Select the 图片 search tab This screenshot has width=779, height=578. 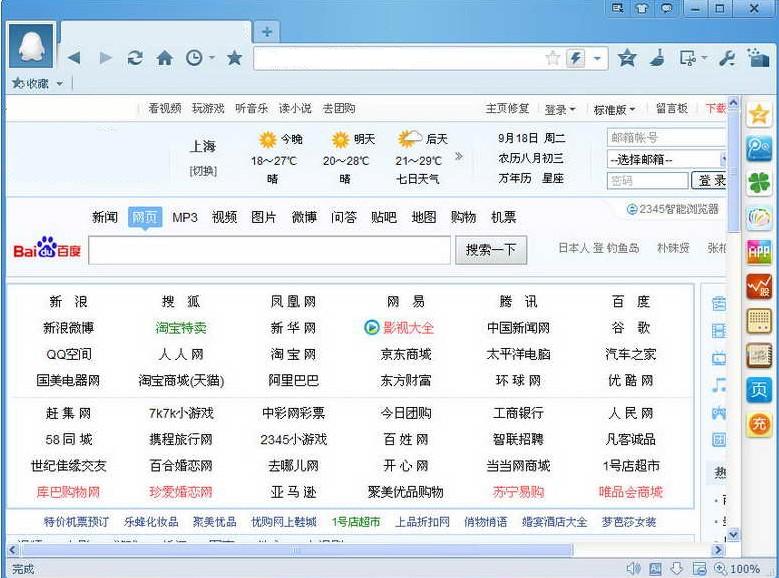pyautogui.click(x=263, y=217)
